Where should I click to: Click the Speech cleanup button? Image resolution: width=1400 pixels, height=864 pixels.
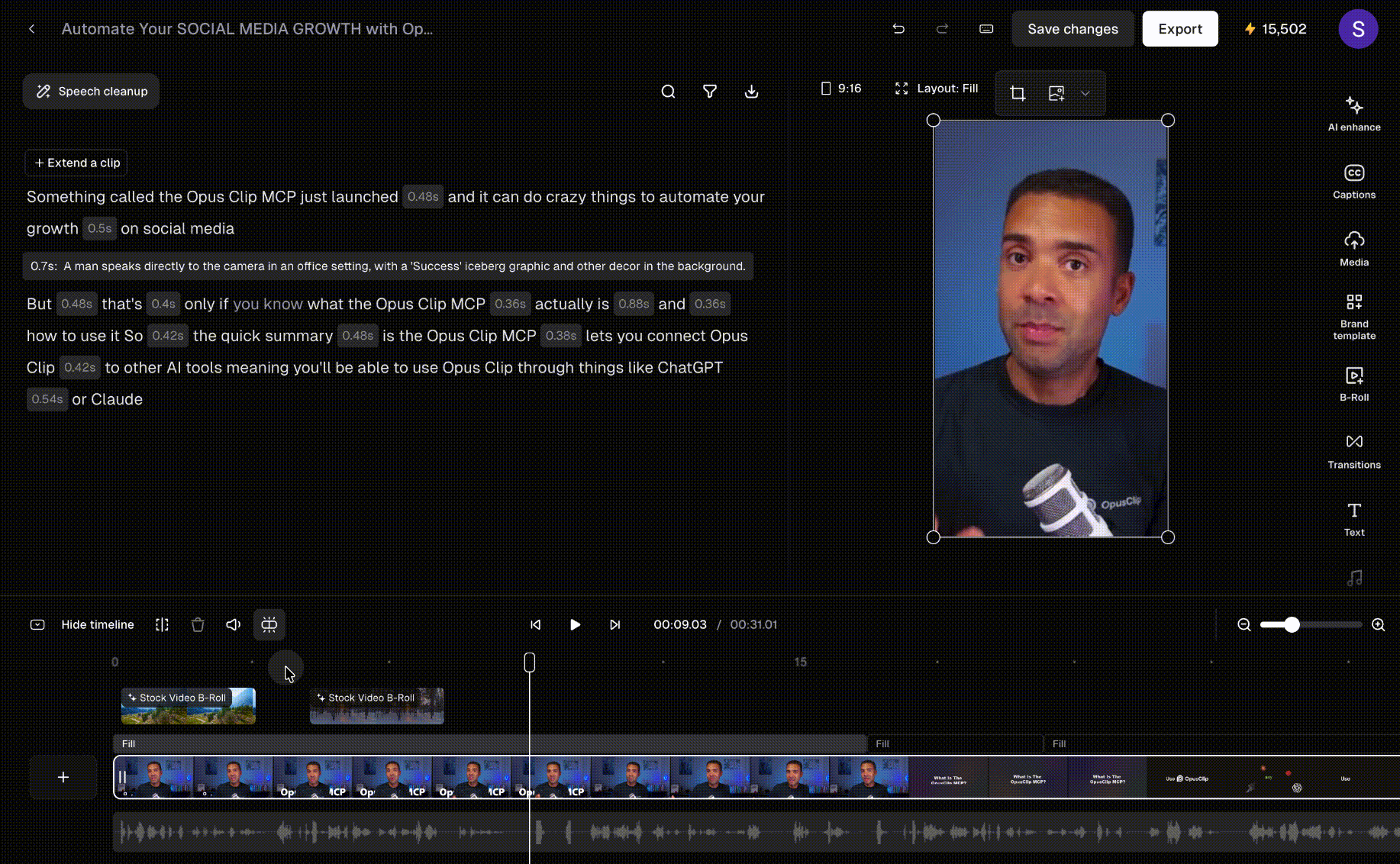91,92
